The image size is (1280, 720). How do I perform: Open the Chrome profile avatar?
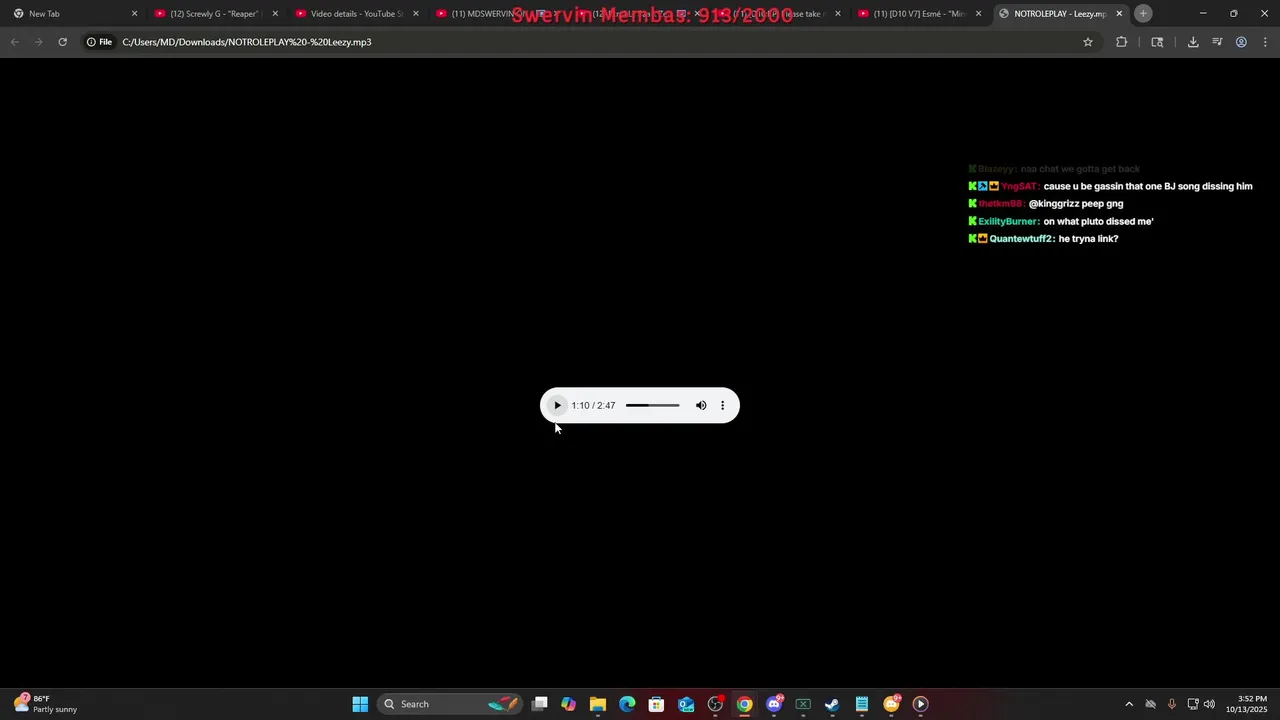[x=1241, y=42]
